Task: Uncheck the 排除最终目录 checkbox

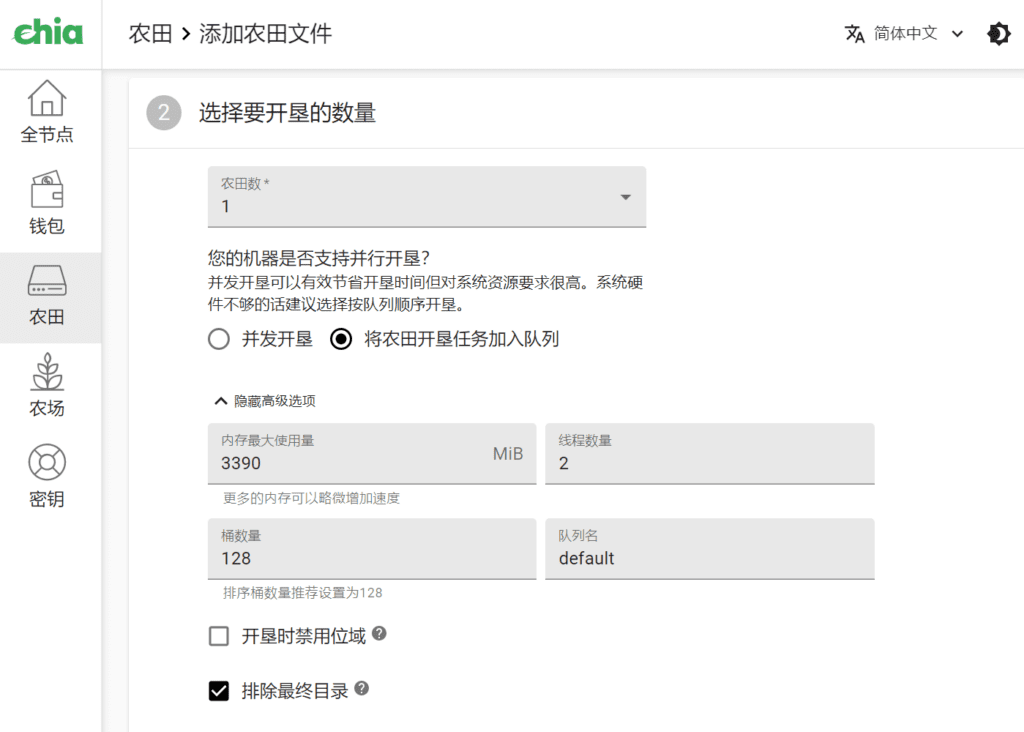Action: click(x=219, y=691)
